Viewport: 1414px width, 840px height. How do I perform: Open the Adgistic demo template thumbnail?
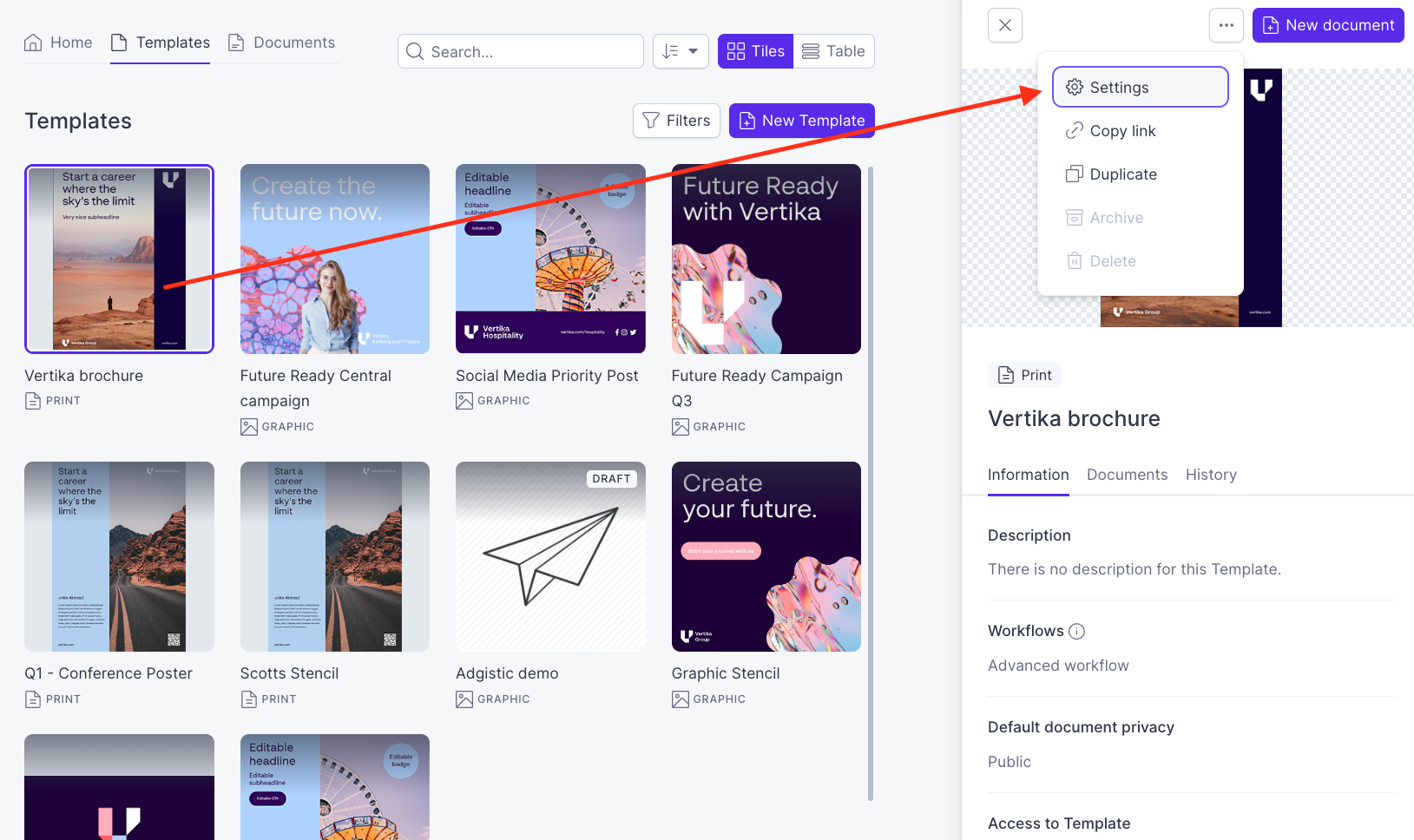click(x=550, y=556)
